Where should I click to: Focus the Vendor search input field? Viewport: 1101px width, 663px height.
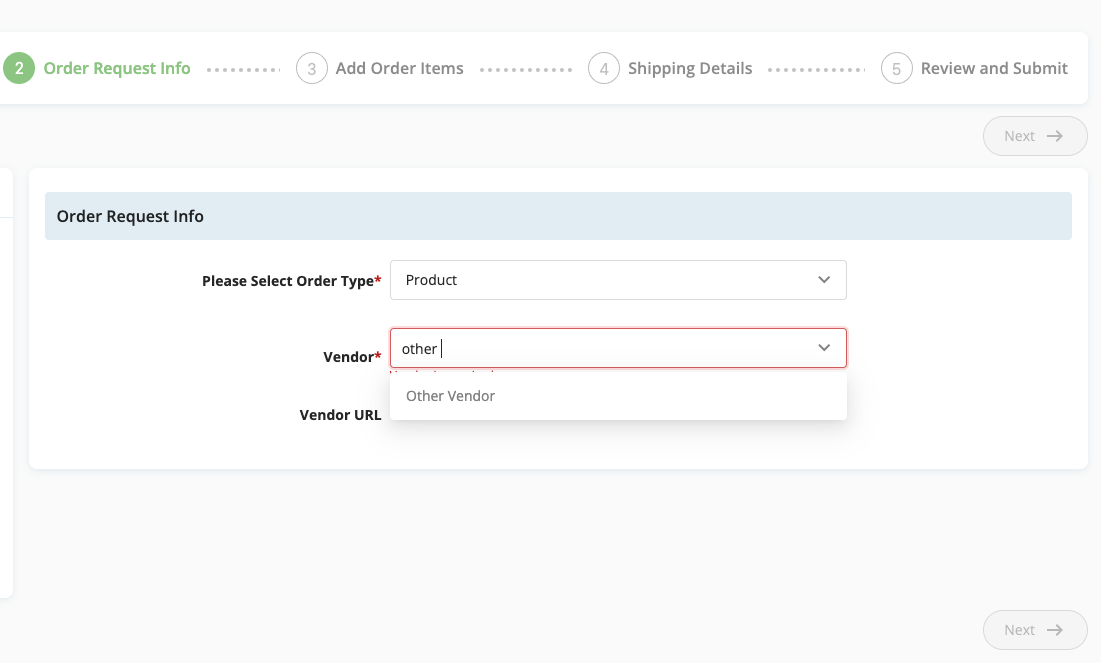coord(604,348)
